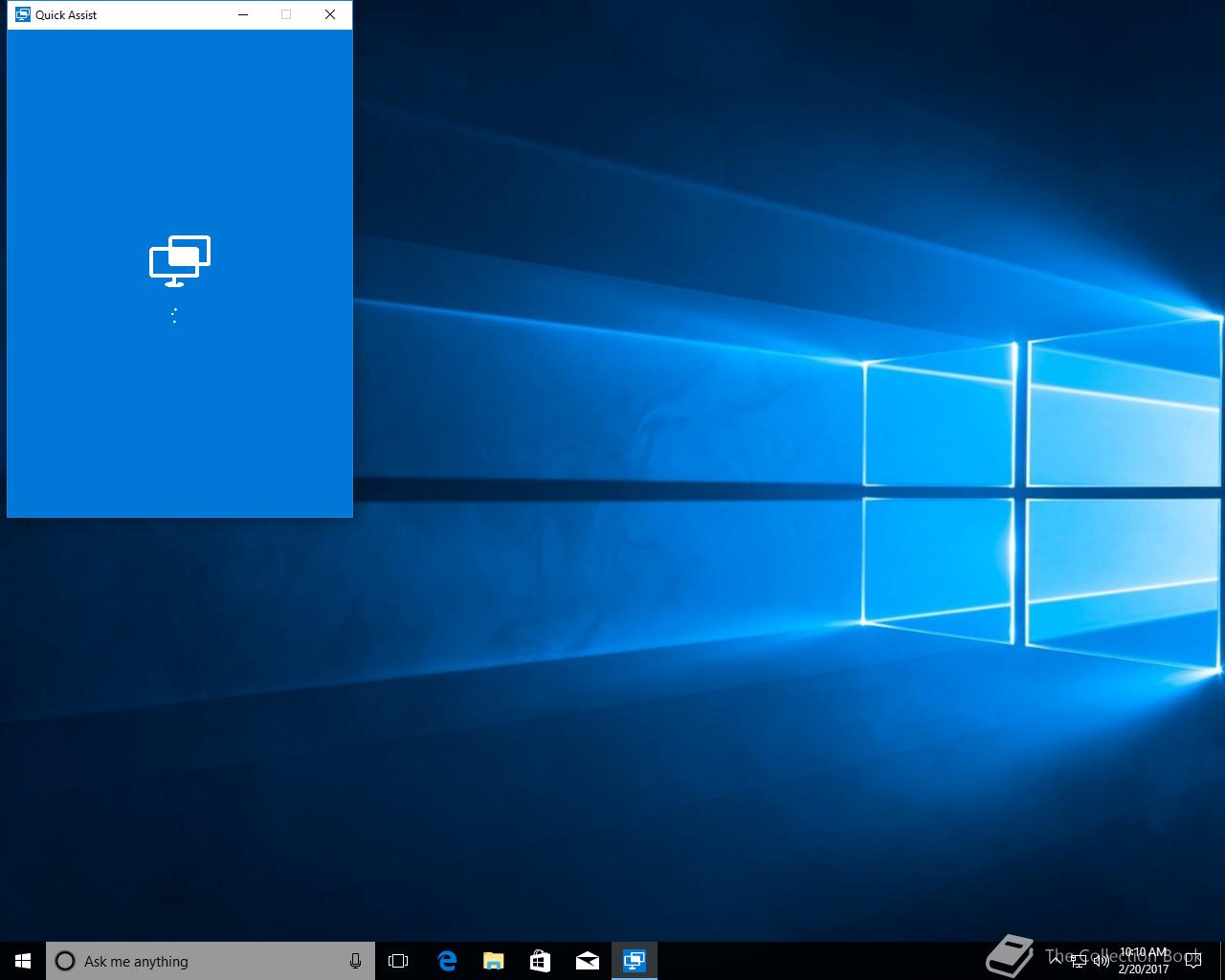The height and width of the screenshot is (980, 1225).
Task: Select Quick Assist taskbar button
Action: coord(634,961)
